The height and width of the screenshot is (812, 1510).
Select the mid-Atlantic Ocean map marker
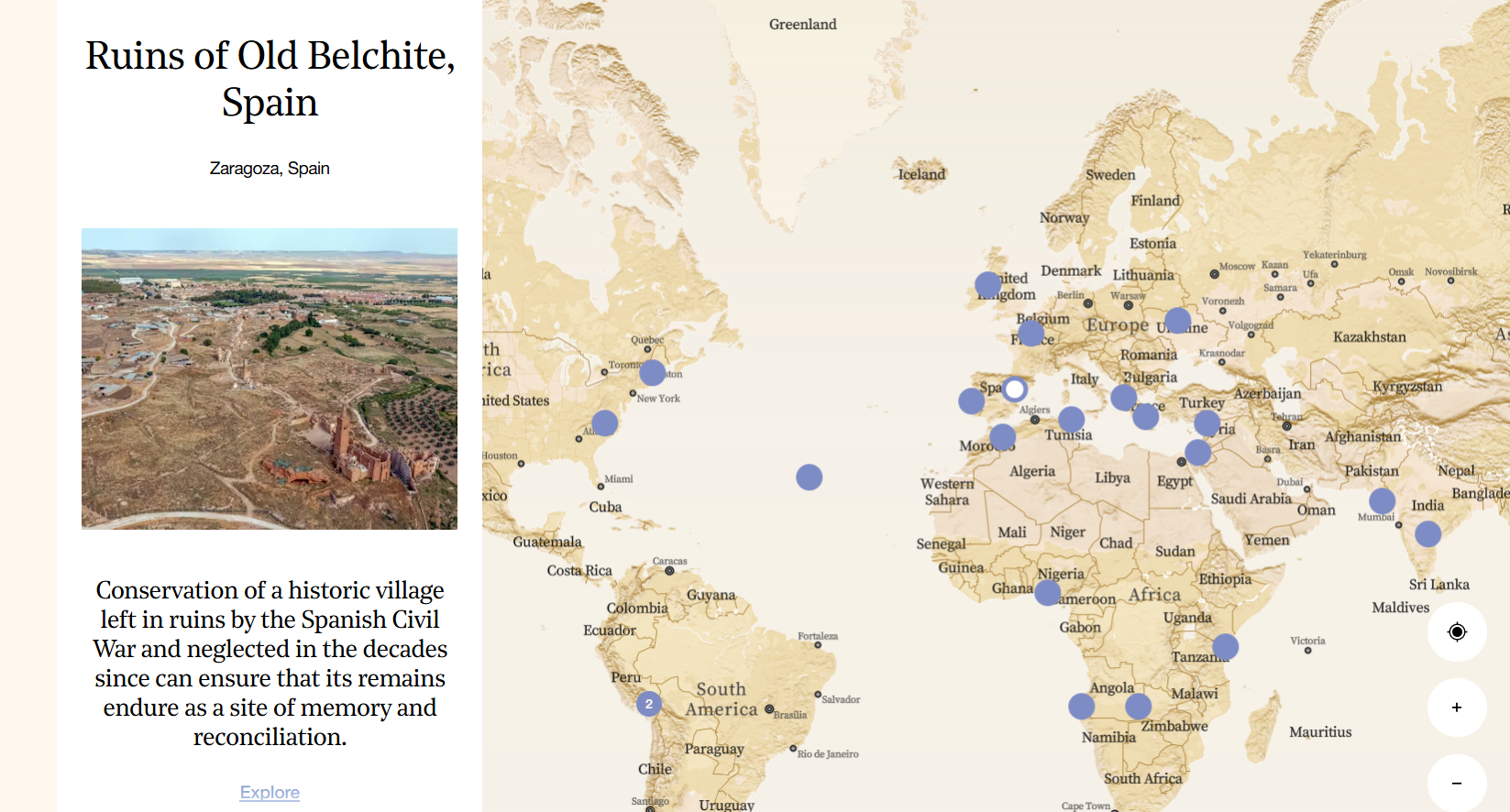[809, 477]
